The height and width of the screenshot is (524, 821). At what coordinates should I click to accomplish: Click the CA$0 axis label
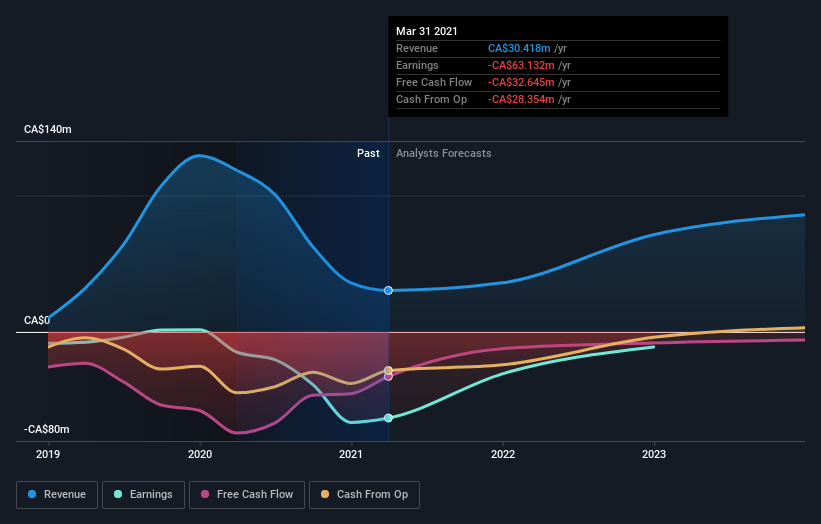(37, 320)
